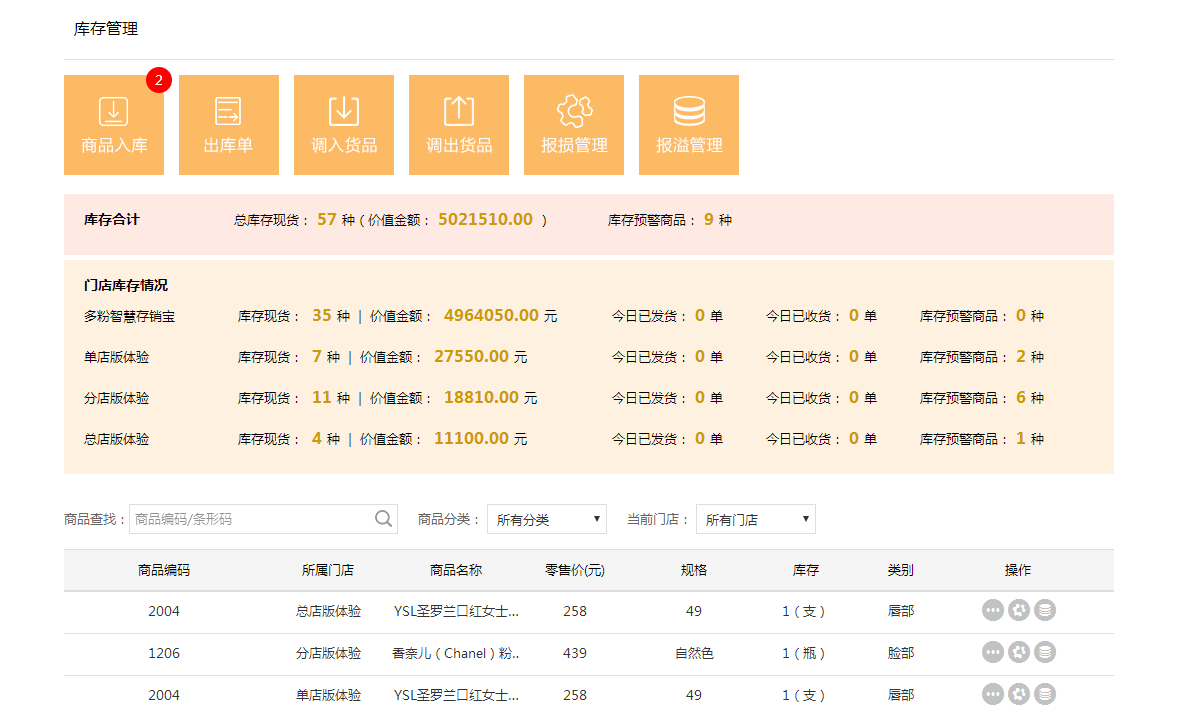Viewport: 1180px width, 716px height.
Task: Click the 报溢 stack icon for the 总店版体验 2004 row
Action: [1045, 610]
